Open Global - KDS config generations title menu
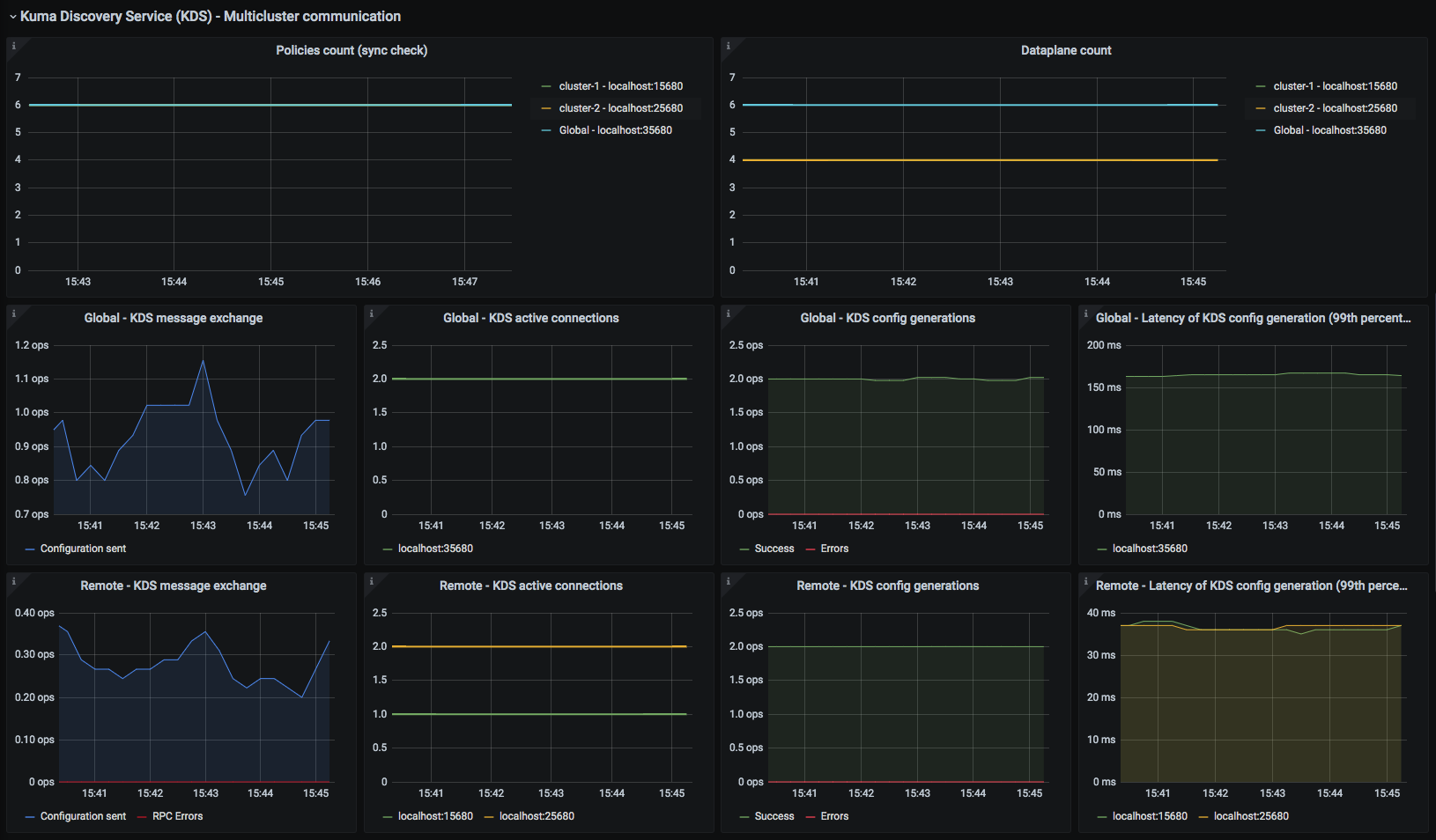Image resolution: width=1436 pixels, height=840 pixels. click(887, 318)
